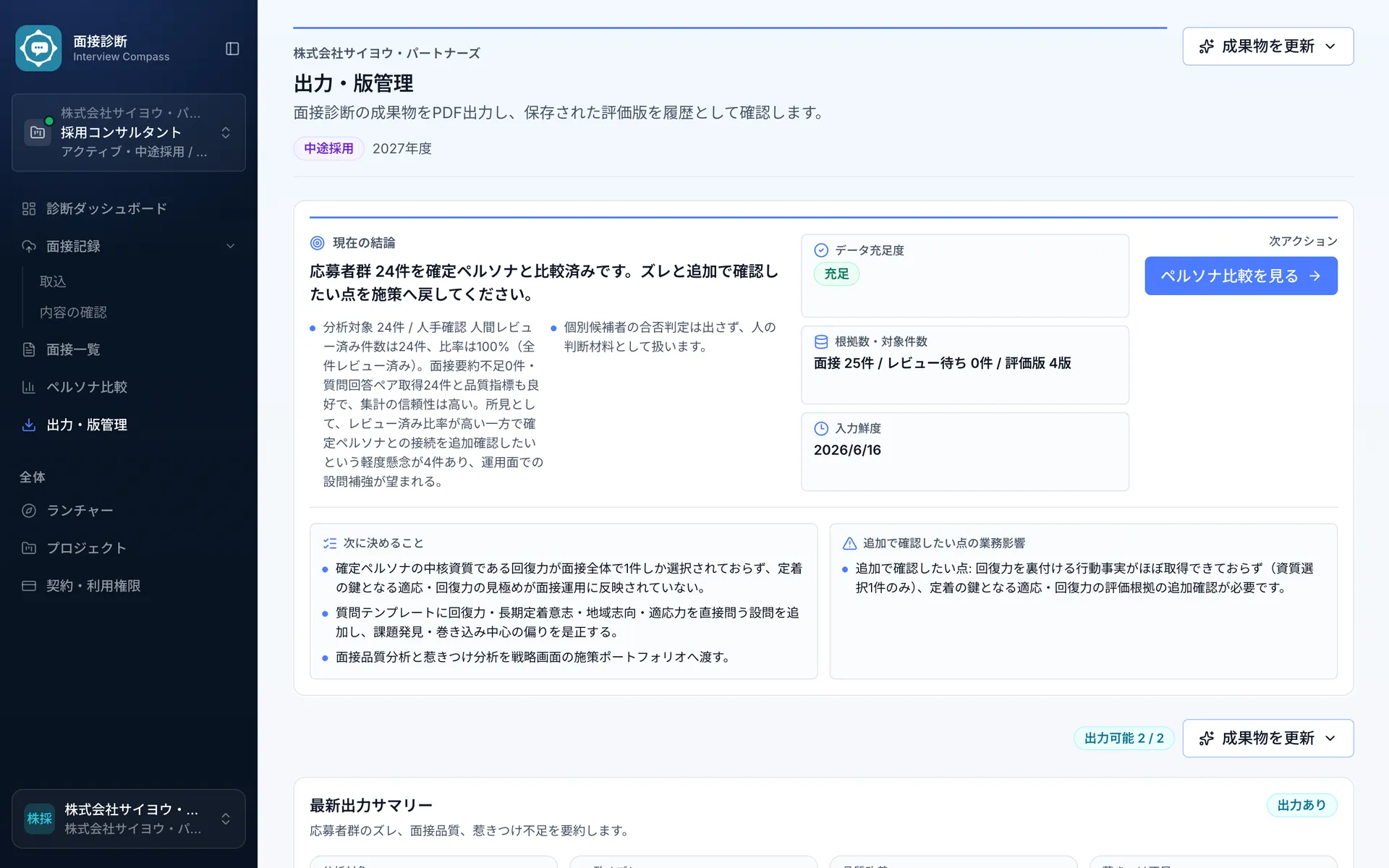Click the 出力・版管理 download icon
Screen dimensions: 1389x868
coord(29,425)
